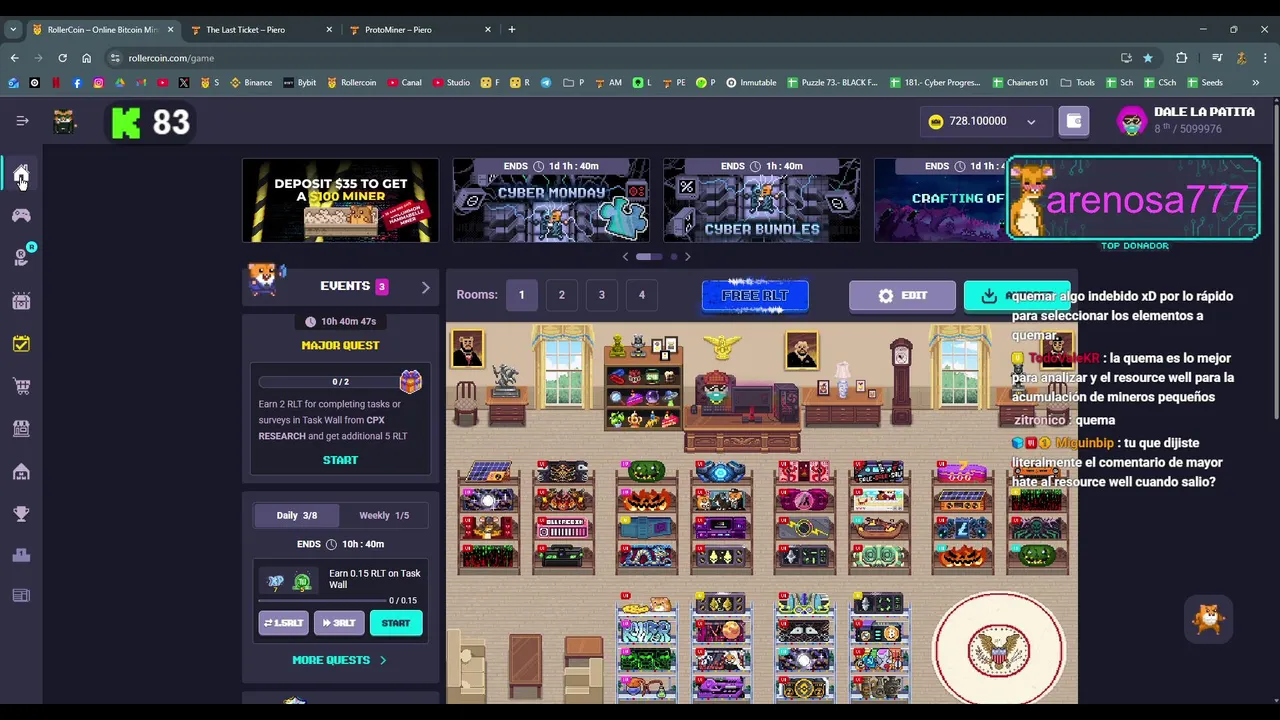Select the Weekly 1/5 quests tab
The width and height of the screenshot is (1280, 720).
(x=384, y=515)
